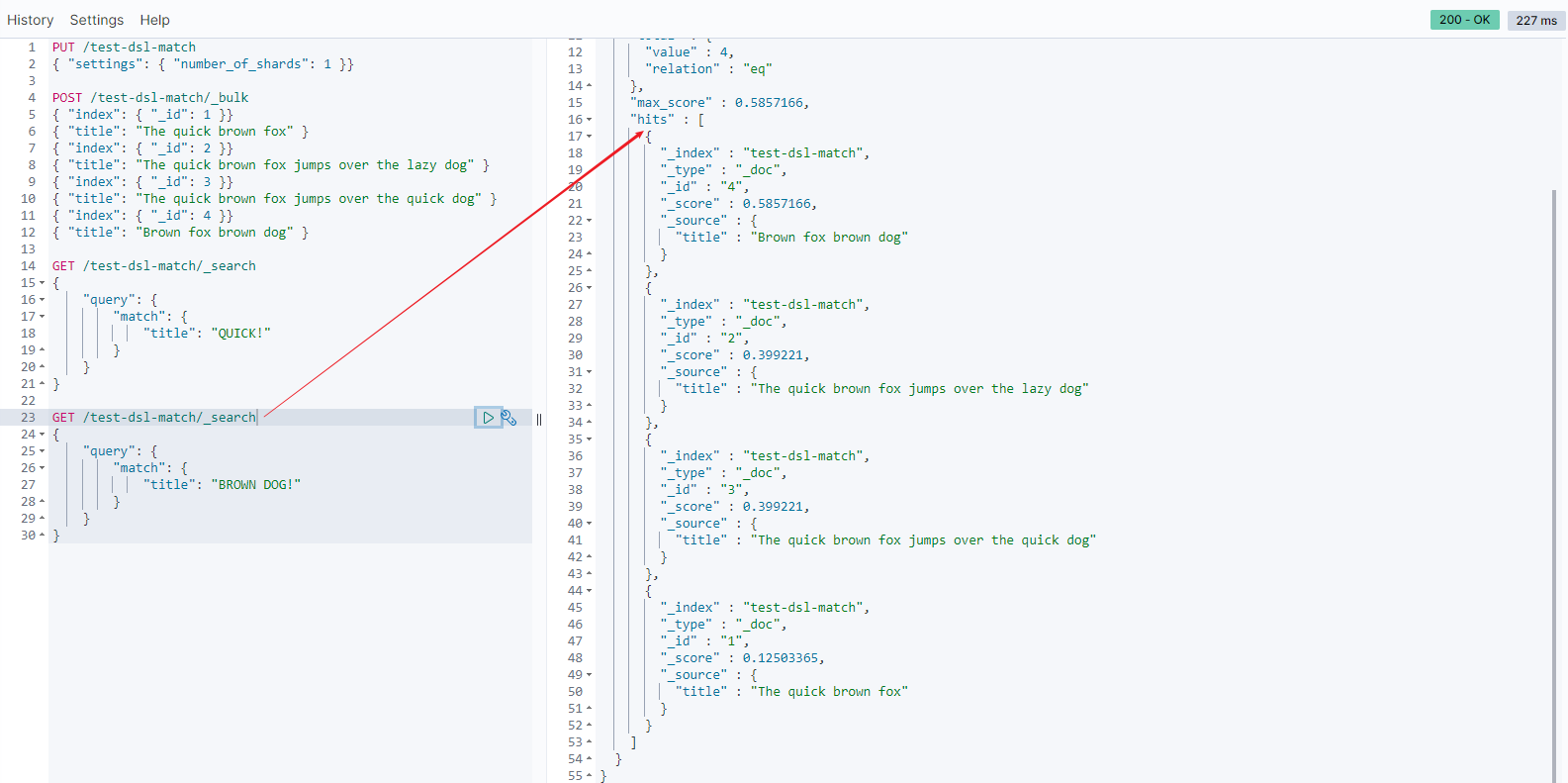Collapse the request body at editor line 15
Screen dimensions: 1568x783
point(42,283)
